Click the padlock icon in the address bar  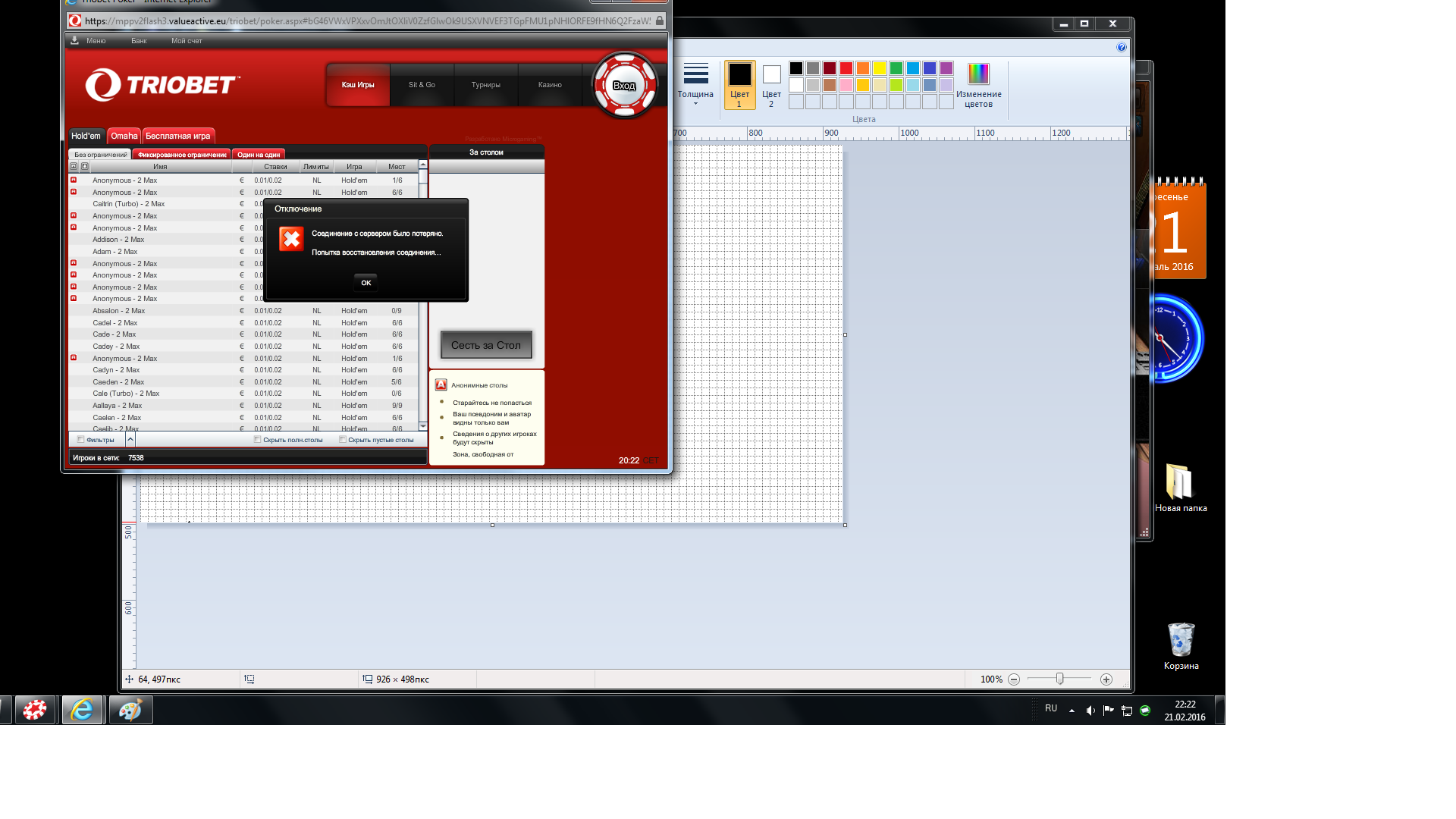(x=660, y=20)
